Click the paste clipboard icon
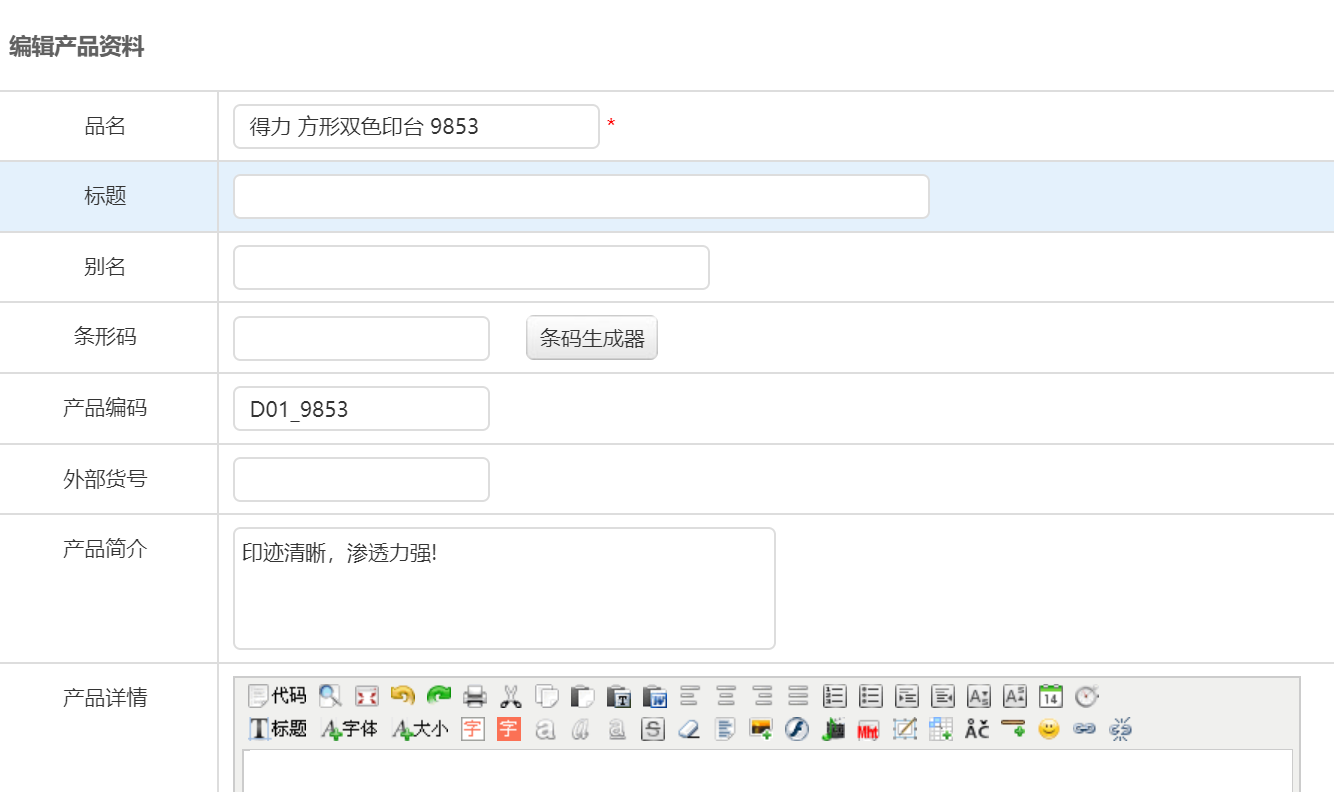1334x792 pixels. click(582, 696)
